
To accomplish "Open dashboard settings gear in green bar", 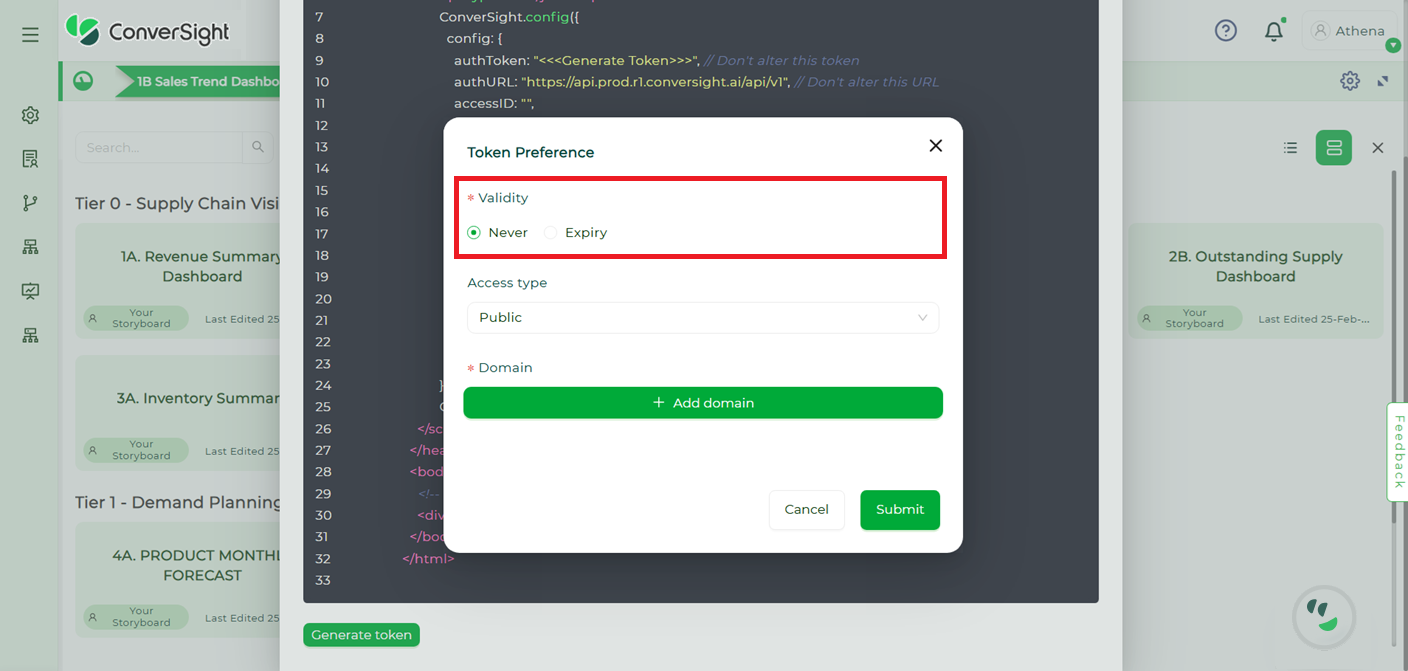I will [x=1350, y=81].
